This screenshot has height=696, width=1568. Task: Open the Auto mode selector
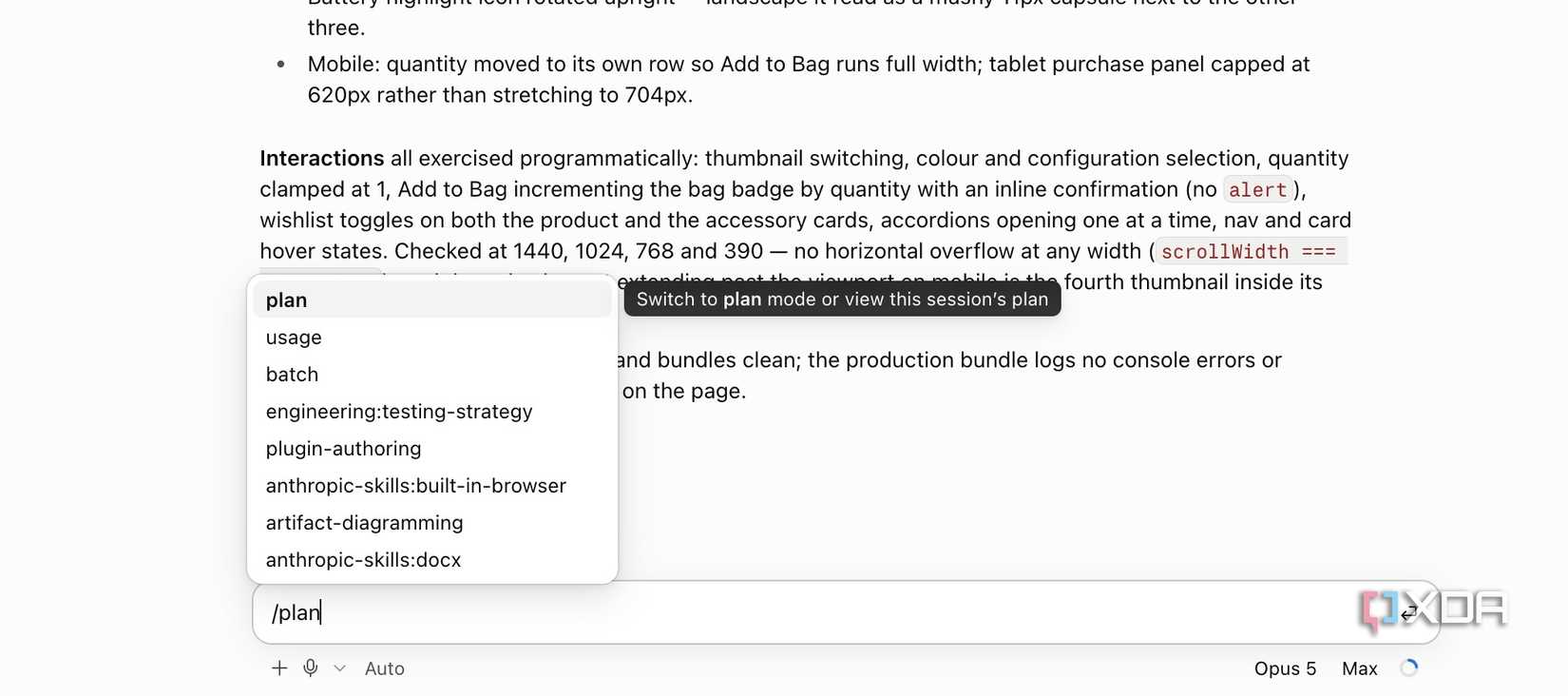pyautogui.click(x=385, y=668)
